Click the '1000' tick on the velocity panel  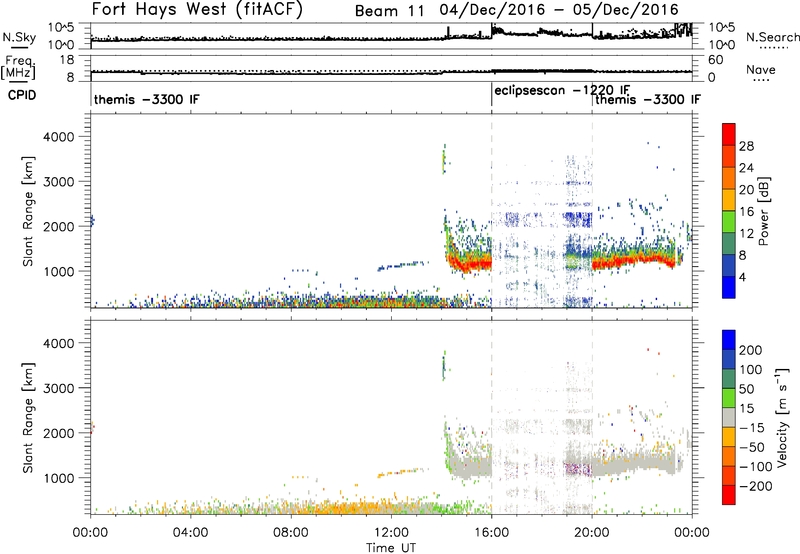point(58,478)
